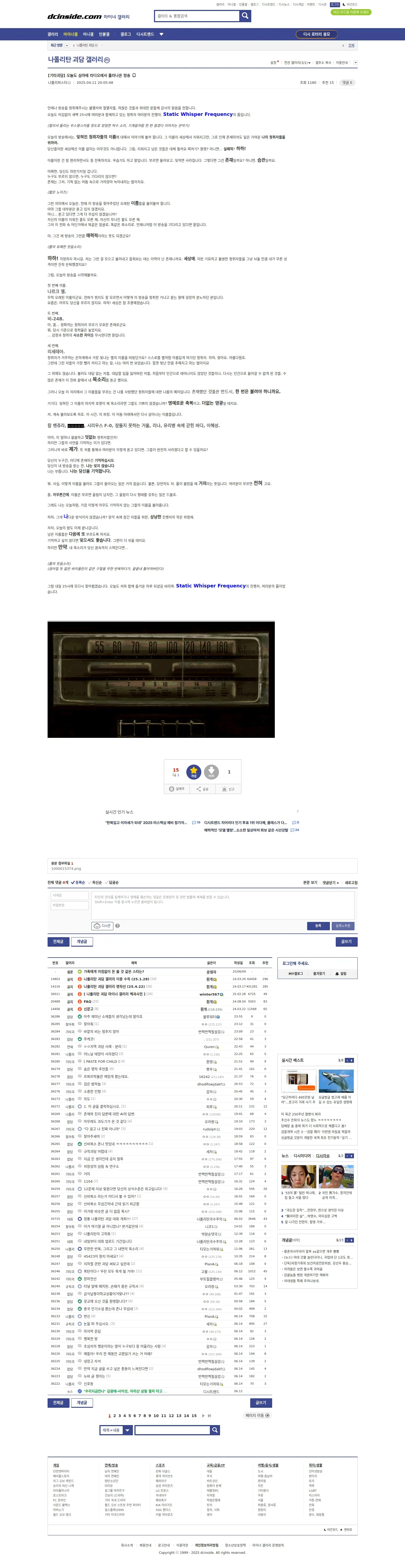Switch the news widget to 디시미디어 tab
The image size is (405, 1568).
pyautogui.click(x=302, y=1156)
